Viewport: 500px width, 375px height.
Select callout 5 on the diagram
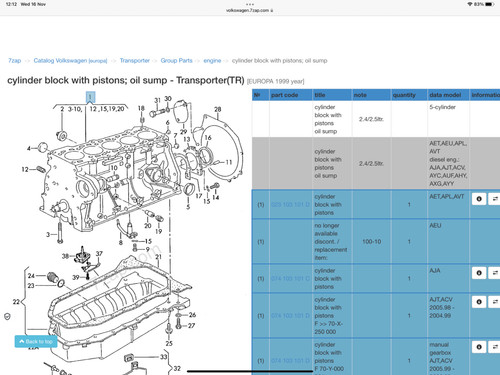click(x=188, y=207)
